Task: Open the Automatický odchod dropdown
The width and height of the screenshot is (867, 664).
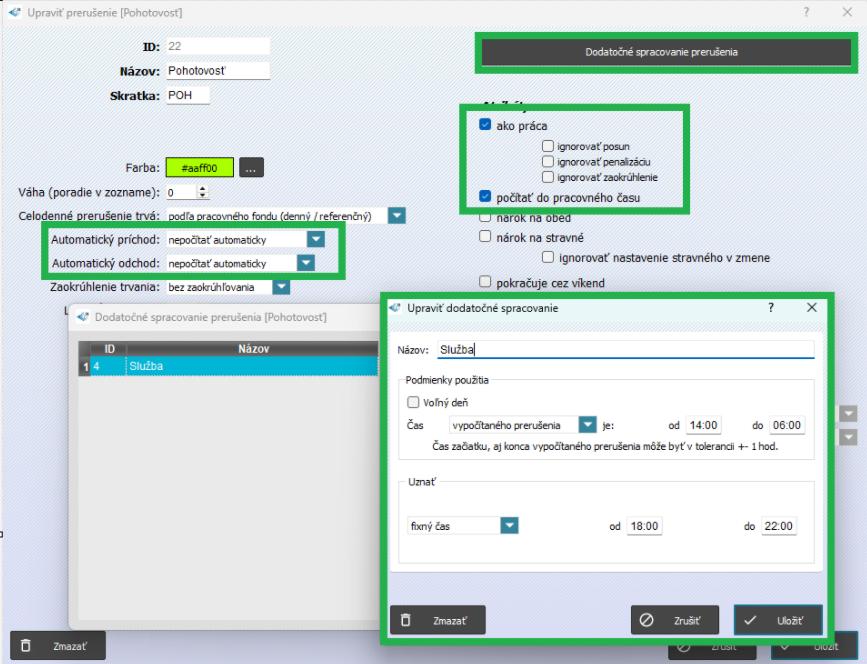Action: point(306,263)
